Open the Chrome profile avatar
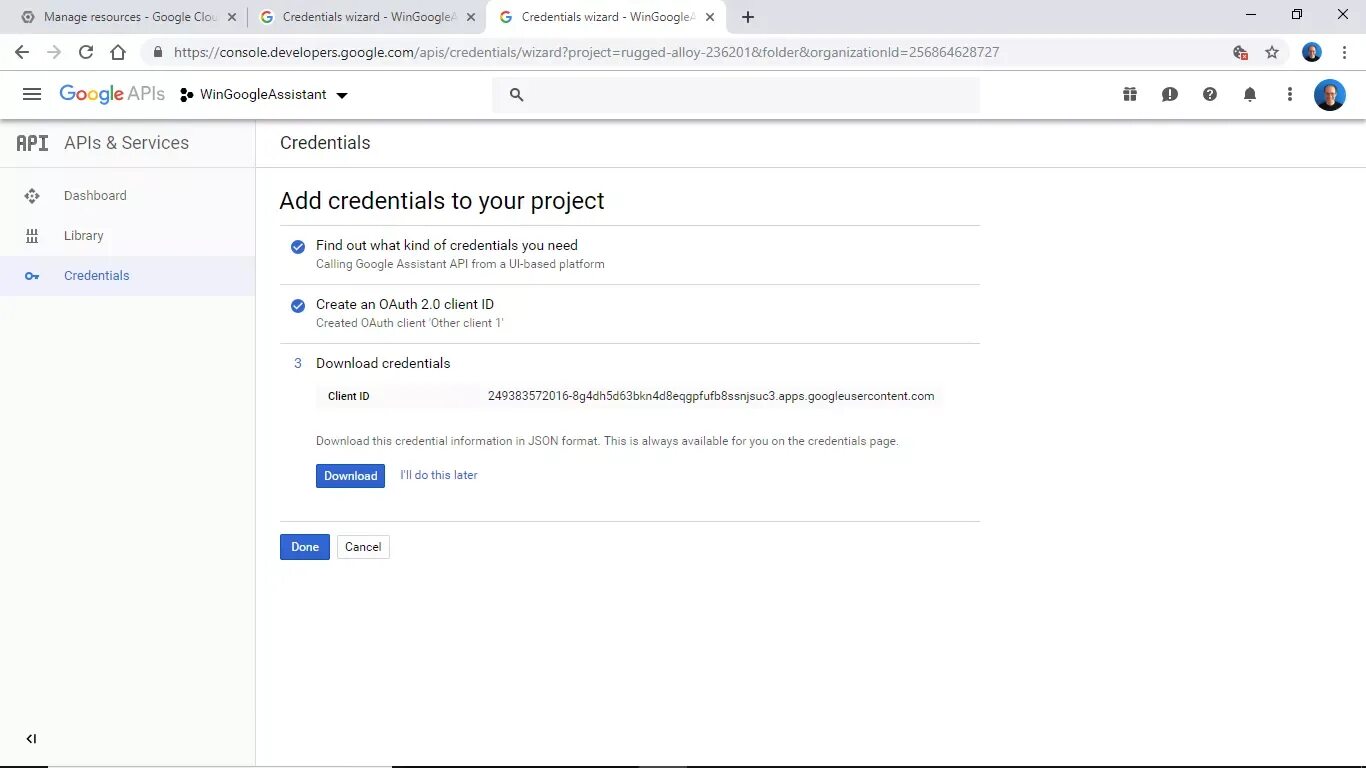 tap(1312, 52)
